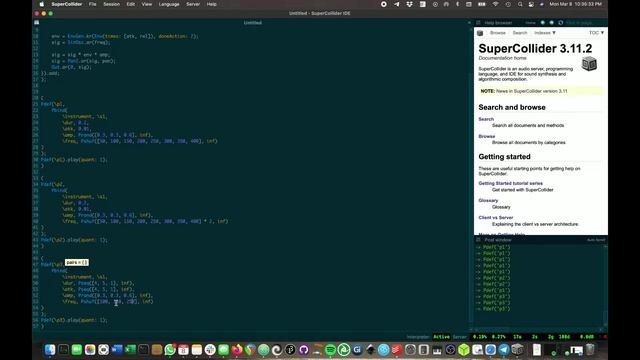Click the SuperCollider cube icon in the dock
Screen dimensions: 640x360
tap(518, 350)
